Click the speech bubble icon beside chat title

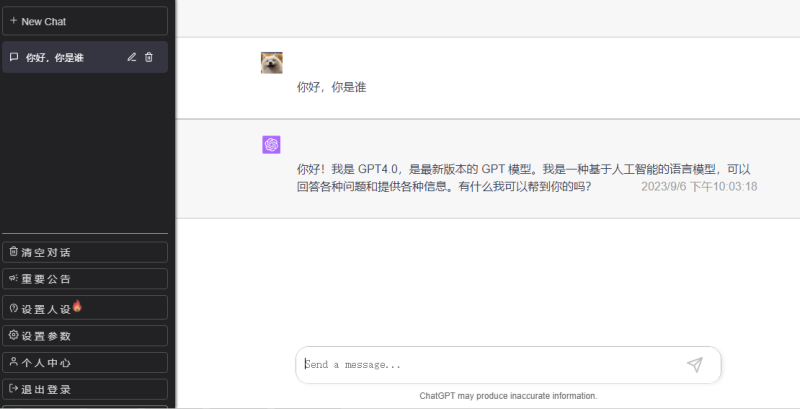14,57
